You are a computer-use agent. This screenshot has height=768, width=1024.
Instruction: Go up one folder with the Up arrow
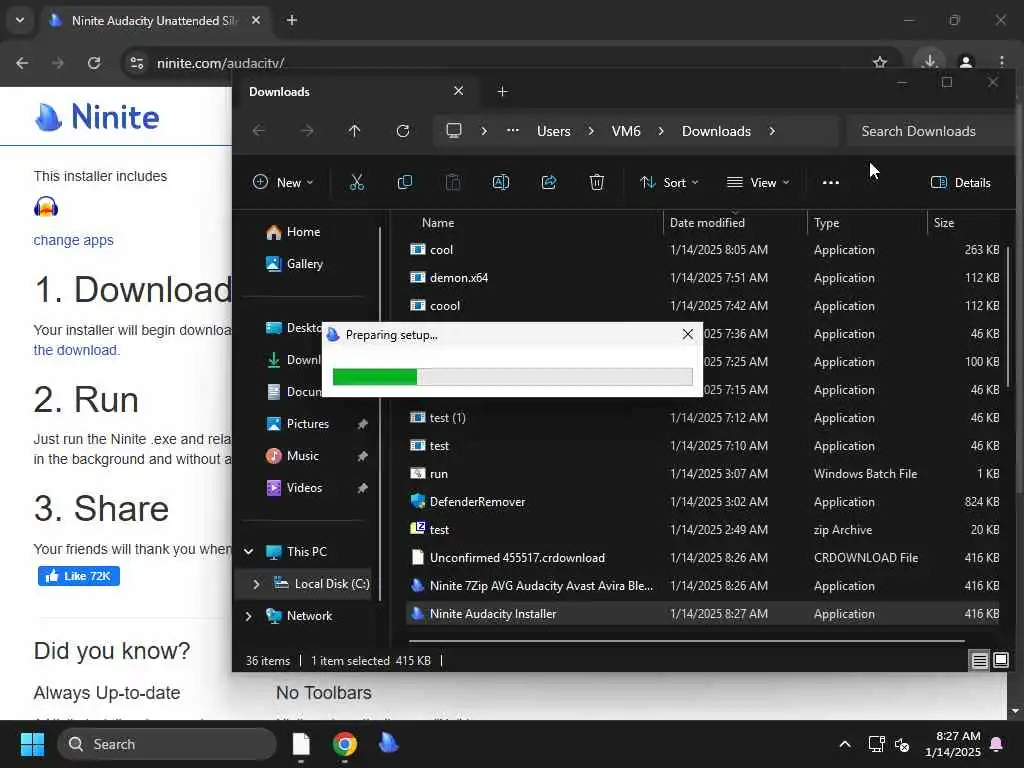[355, 131]
